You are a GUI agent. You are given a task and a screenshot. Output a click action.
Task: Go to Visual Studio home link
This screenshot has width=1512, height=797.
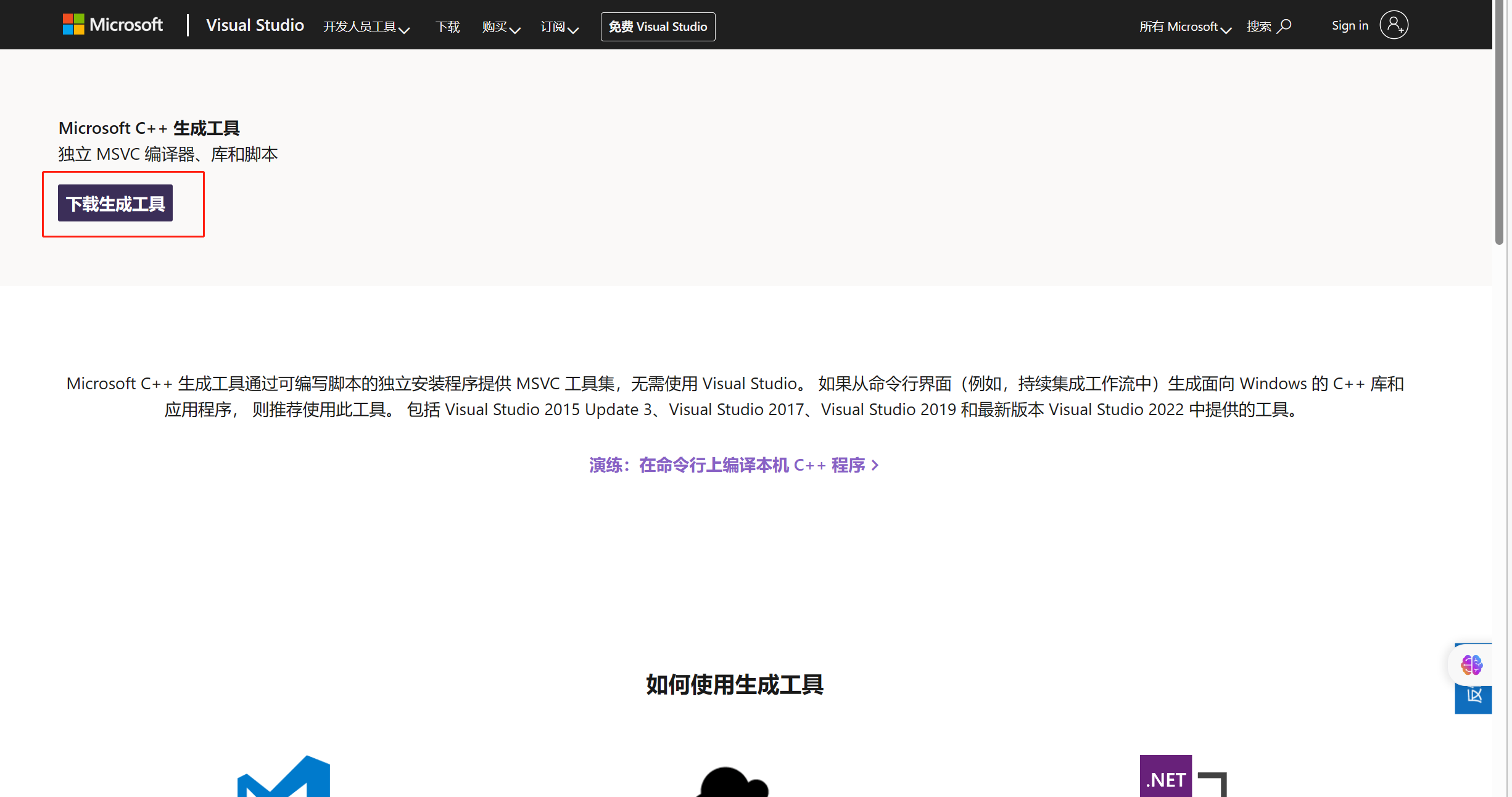(255, 25)
